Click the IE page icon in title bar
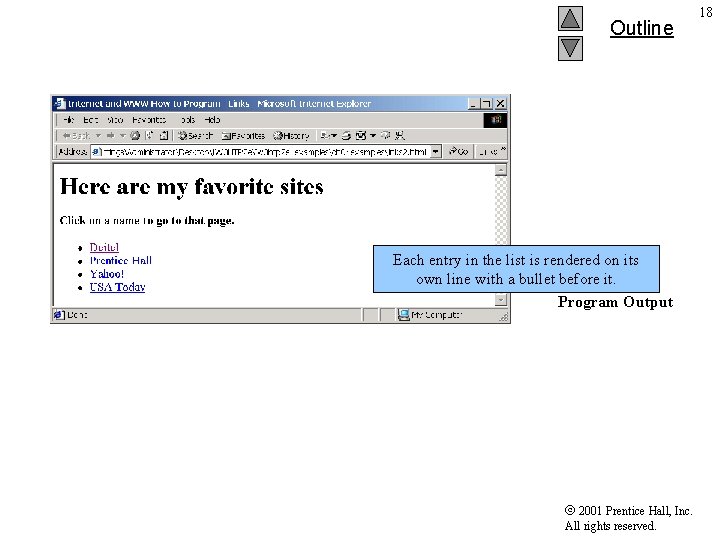Screen dimensions: 720x540 point(60,104)
